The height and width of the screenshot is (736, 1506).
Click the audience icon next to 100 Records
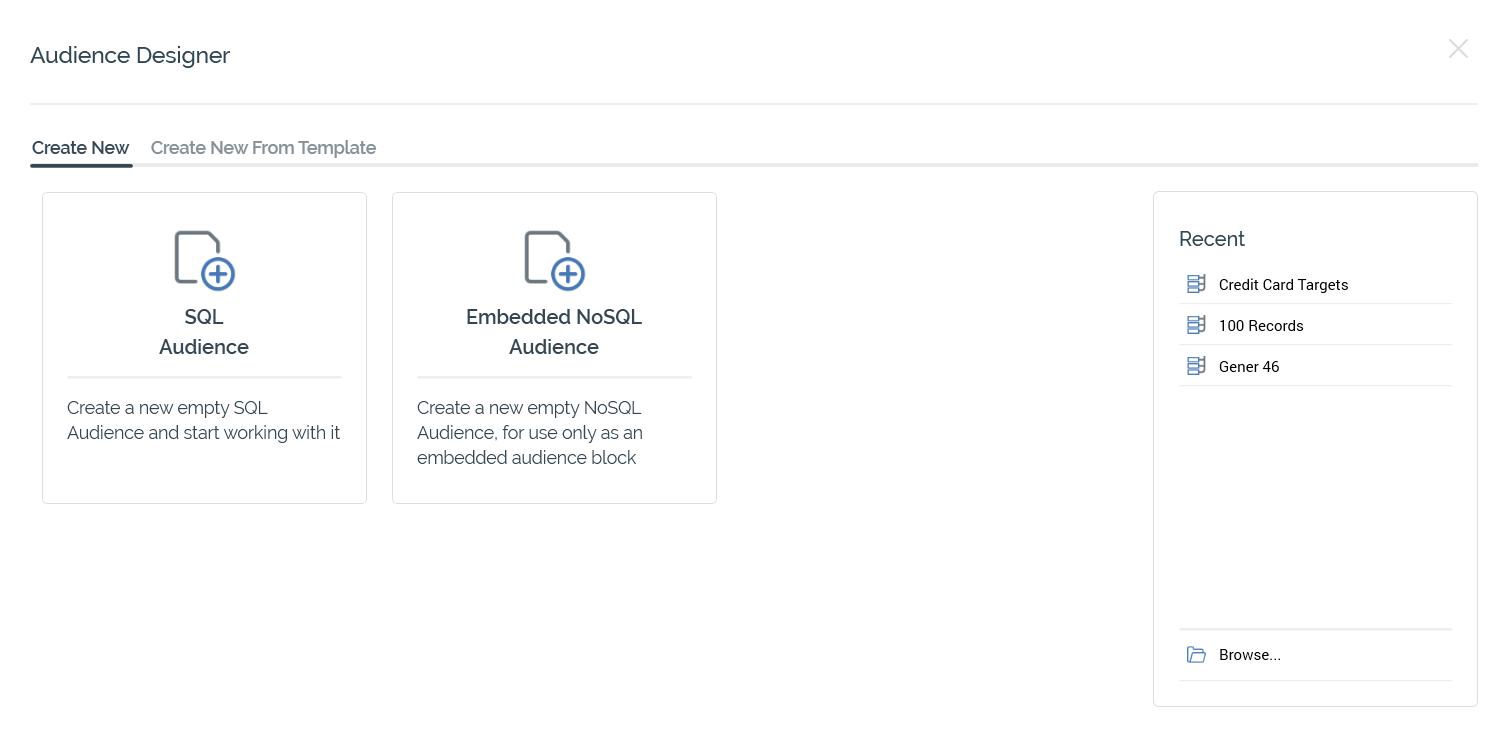[x=1196, y=326]
